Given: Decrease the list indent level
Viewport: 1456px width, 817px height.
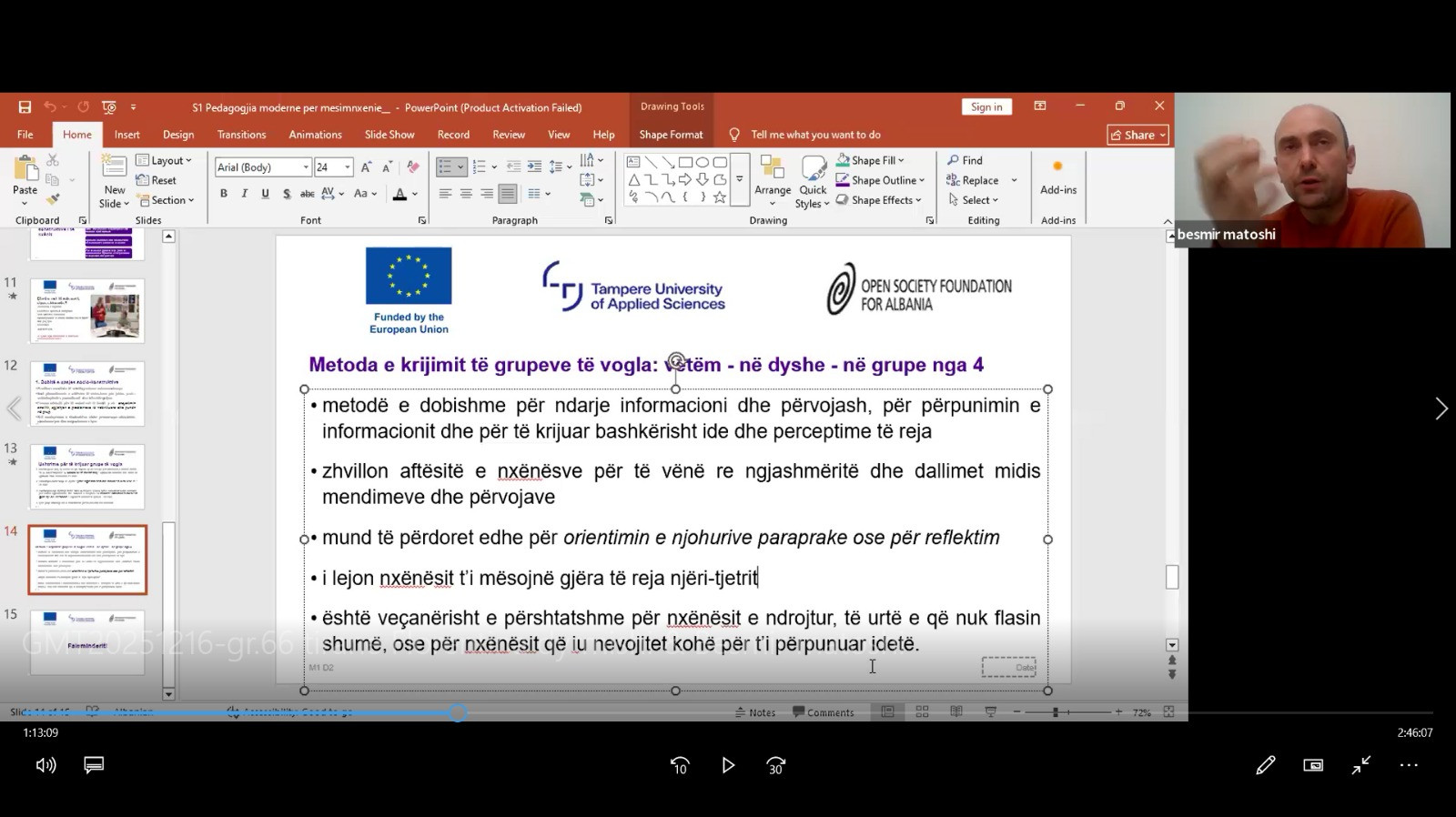Looking at the screenshot, I should click(x=513, y=166).
